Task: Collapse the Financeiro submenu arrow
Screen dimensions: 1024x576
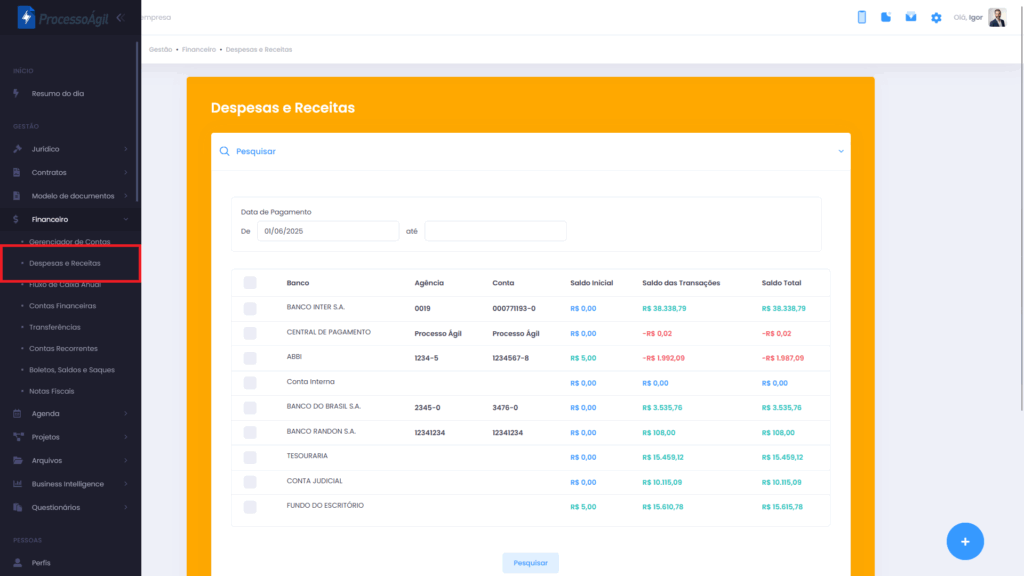Action: click(126, 219)
